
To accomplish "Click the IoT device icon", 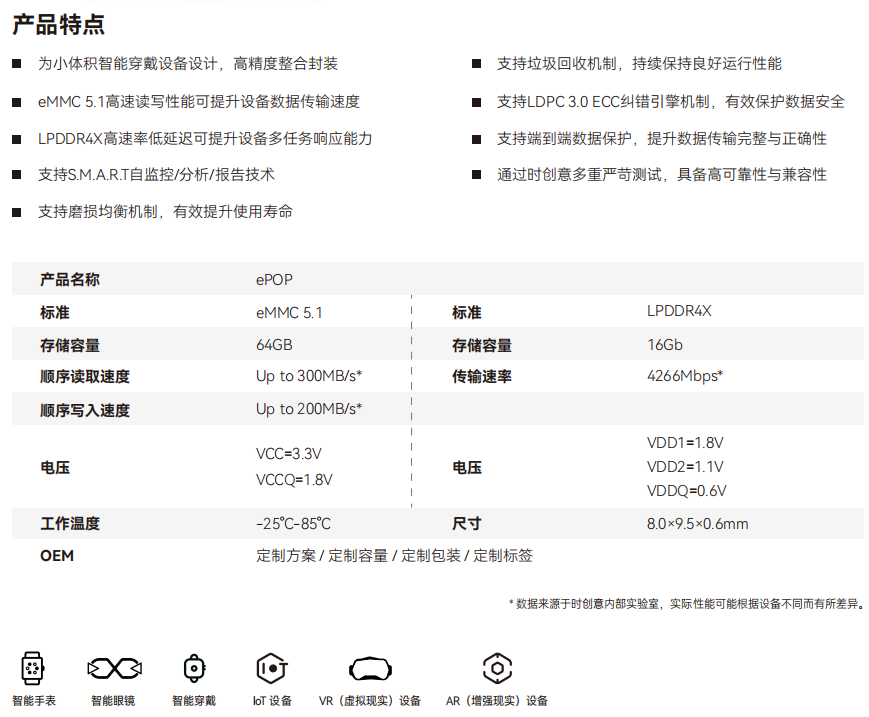I will 272,667.
